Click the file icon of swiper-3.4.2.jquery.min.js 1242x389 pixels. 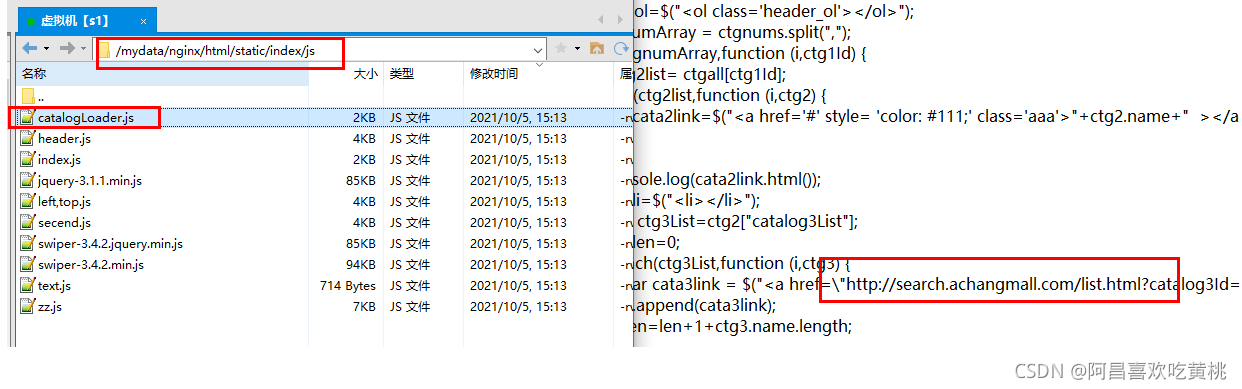[x=27, y=244]
